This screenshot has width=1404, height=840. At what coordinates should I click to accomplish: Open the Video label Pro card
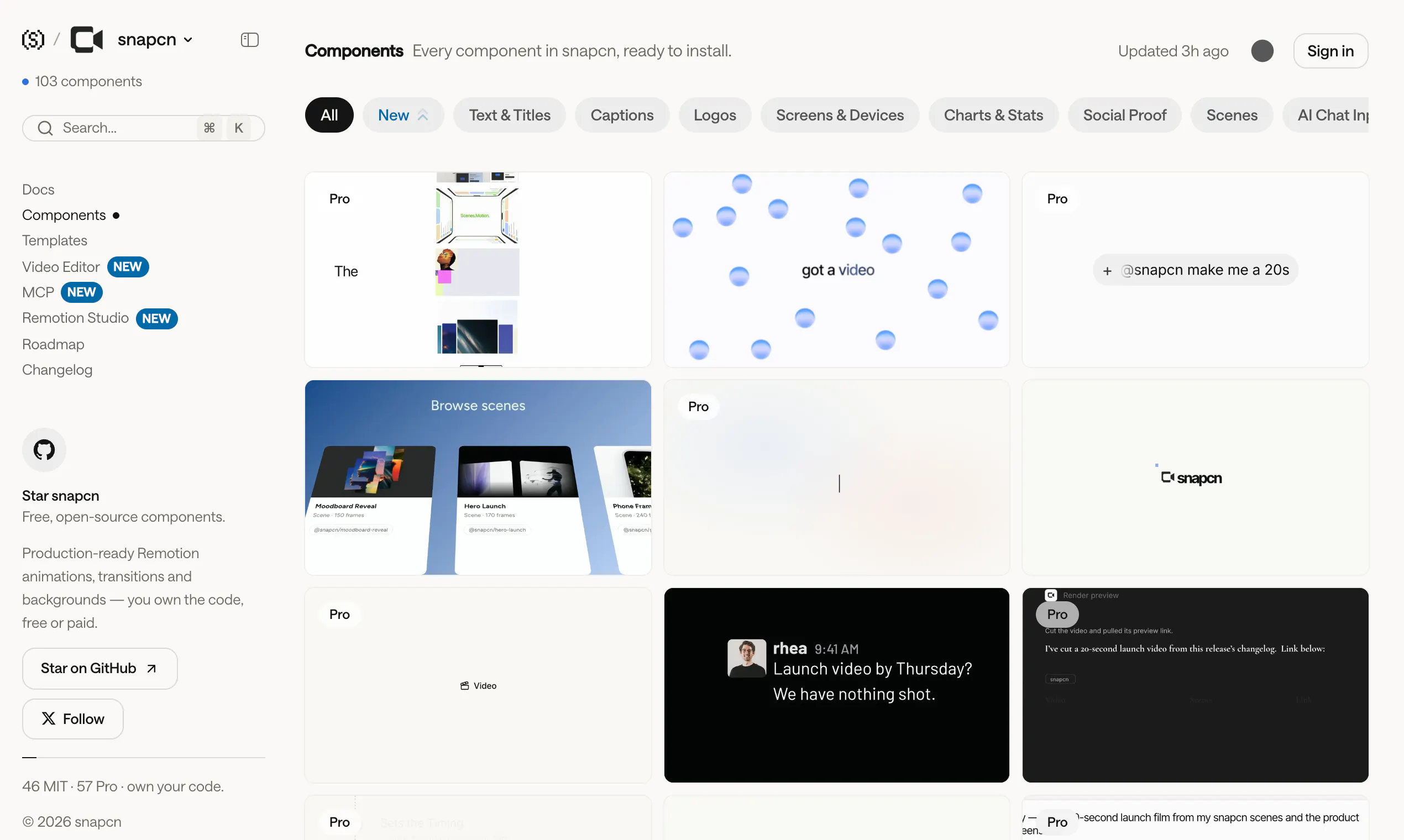[x=478, y=685]
